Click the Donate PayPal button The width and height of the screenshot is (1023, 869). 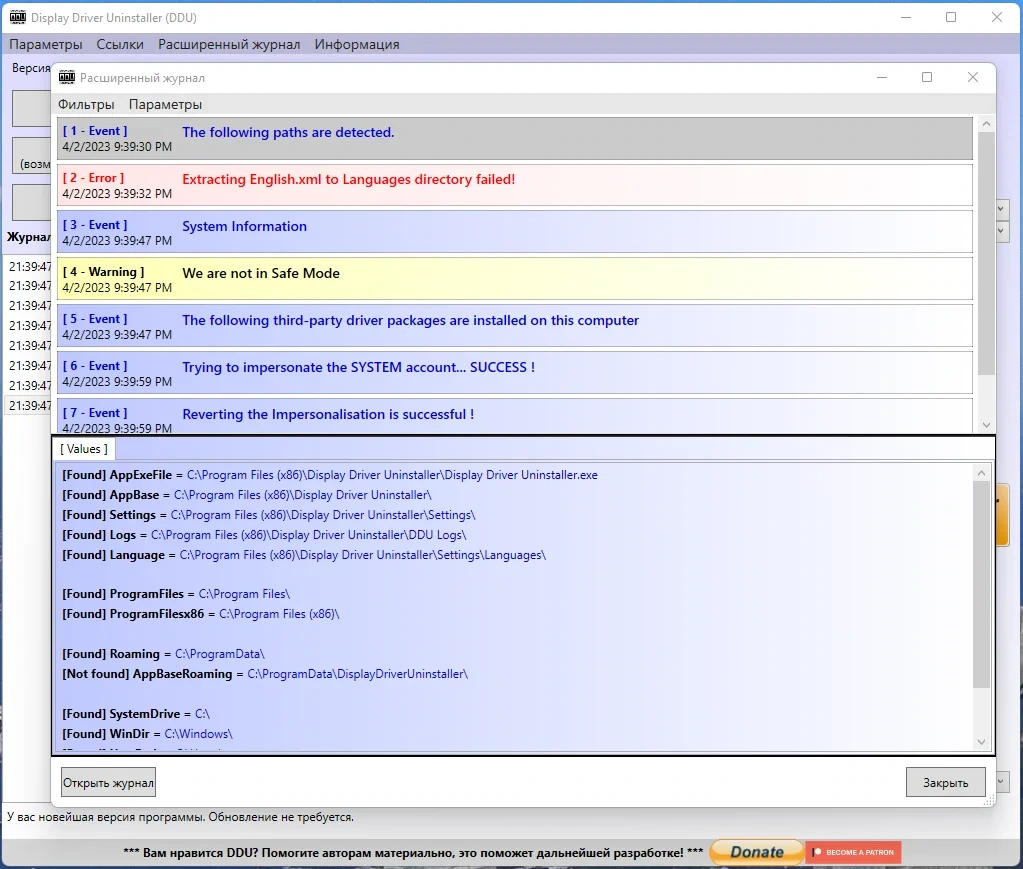pos(757,851)
